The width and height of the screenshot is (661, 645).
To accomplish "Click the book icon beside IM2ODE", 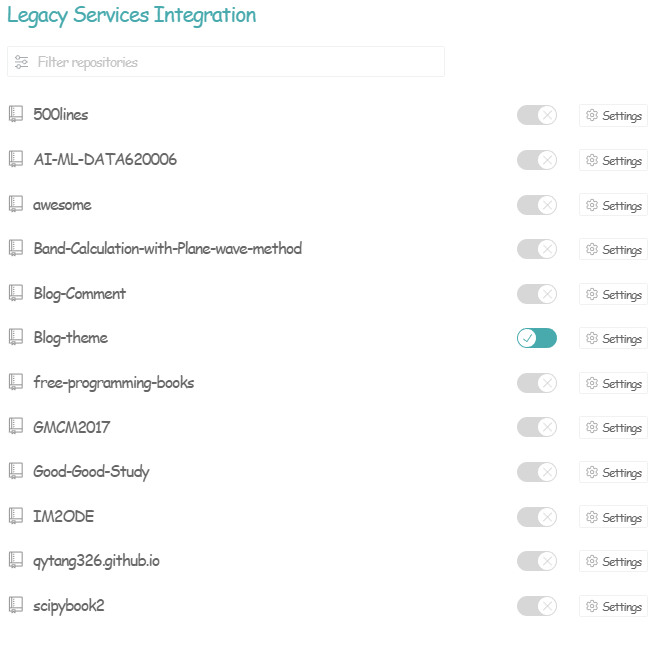I will pyautogui.click(x=15, y=516).
